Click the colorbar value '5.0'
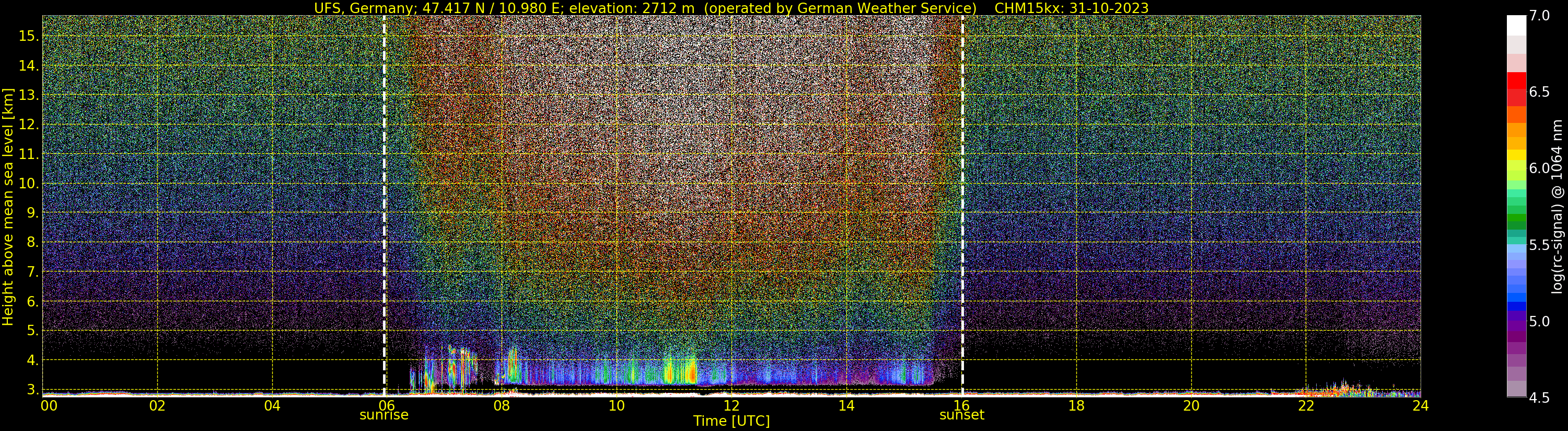The width and height of the screenshot is (1568, 431). point(1539,321)
